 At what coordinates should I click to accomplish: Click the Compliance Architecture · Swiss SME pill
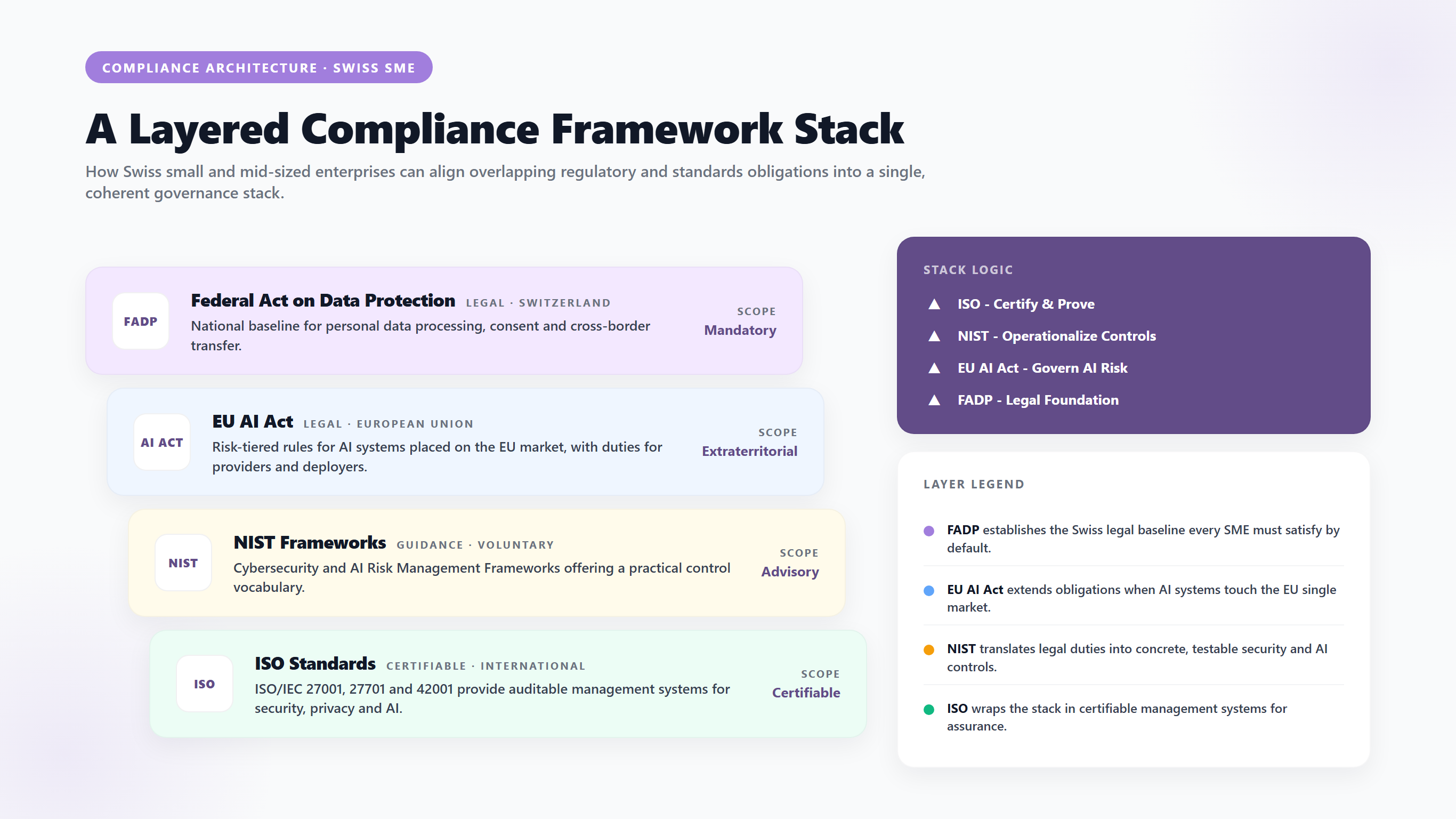259,67
